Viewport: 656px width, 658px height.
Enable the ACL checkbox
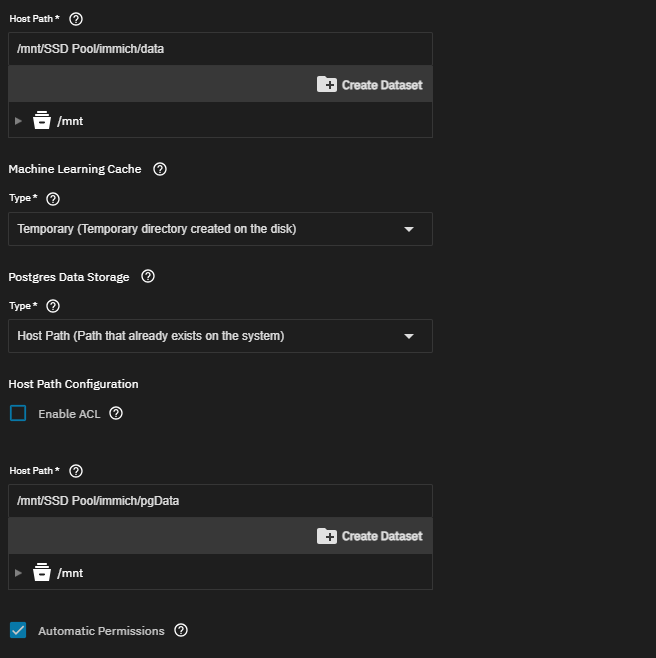[18, 413]
